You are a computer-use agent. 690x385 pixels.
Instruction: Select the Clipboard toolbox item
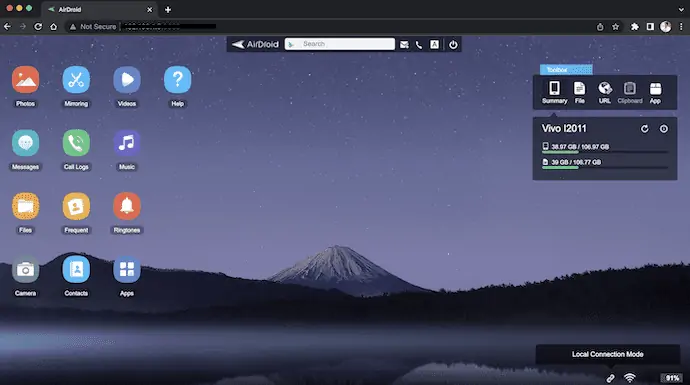630,92
